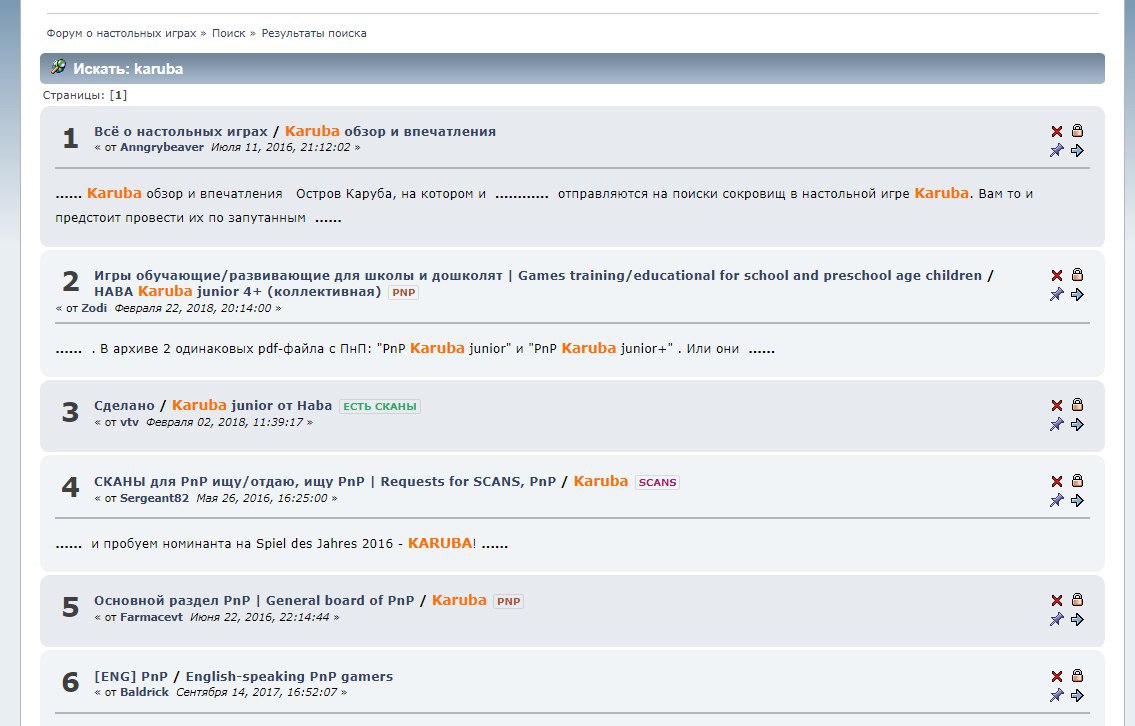Click the date 'Сентября 14, 2017, 16:52:07'
Screen dimensions: 1135x726
(x=256, y=692)
